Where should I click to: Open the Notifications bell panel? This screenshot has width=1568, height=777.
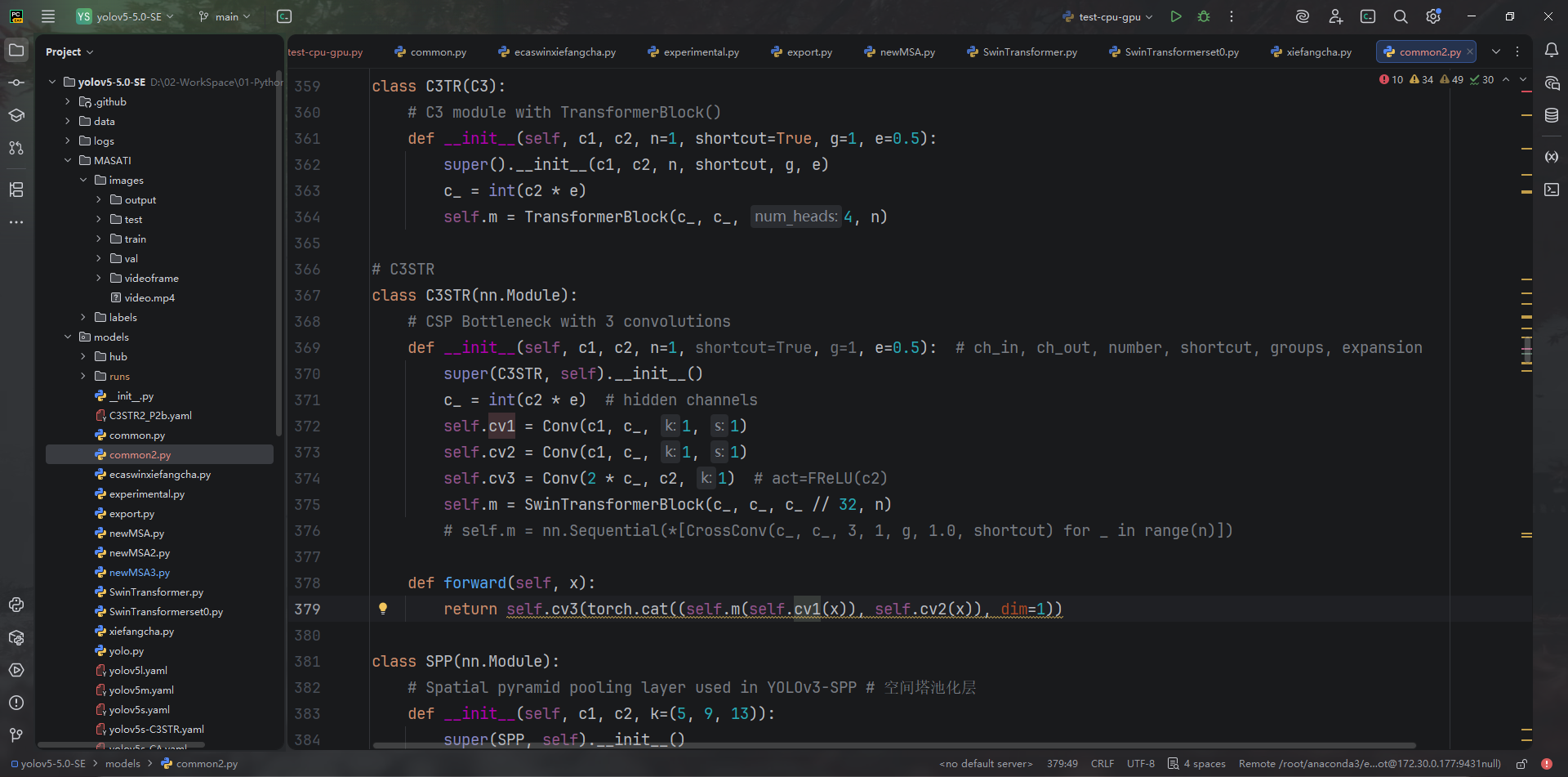click(1552, 51)
